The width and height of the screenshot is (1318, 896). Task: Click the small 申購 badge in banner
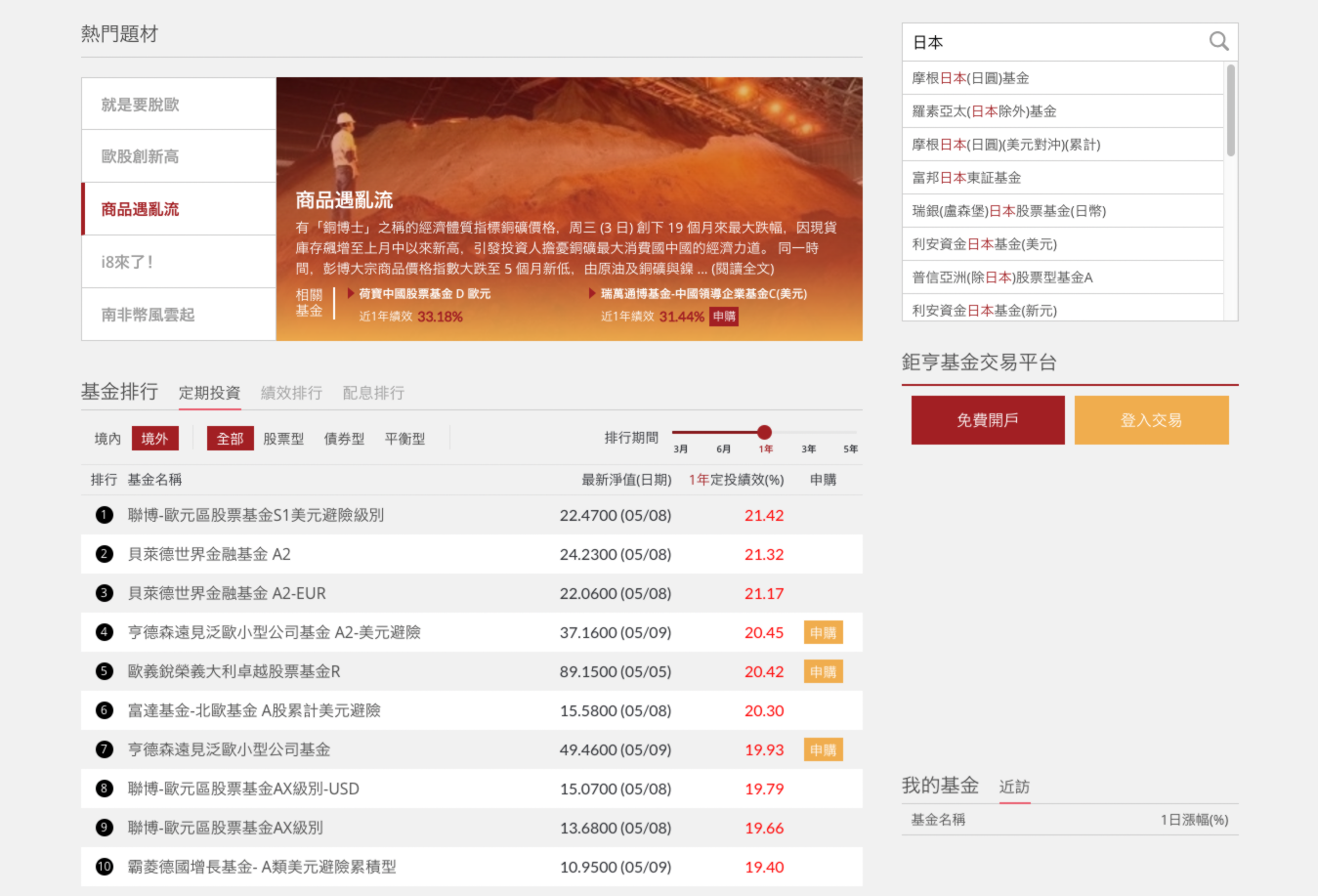tap(724, 317)
